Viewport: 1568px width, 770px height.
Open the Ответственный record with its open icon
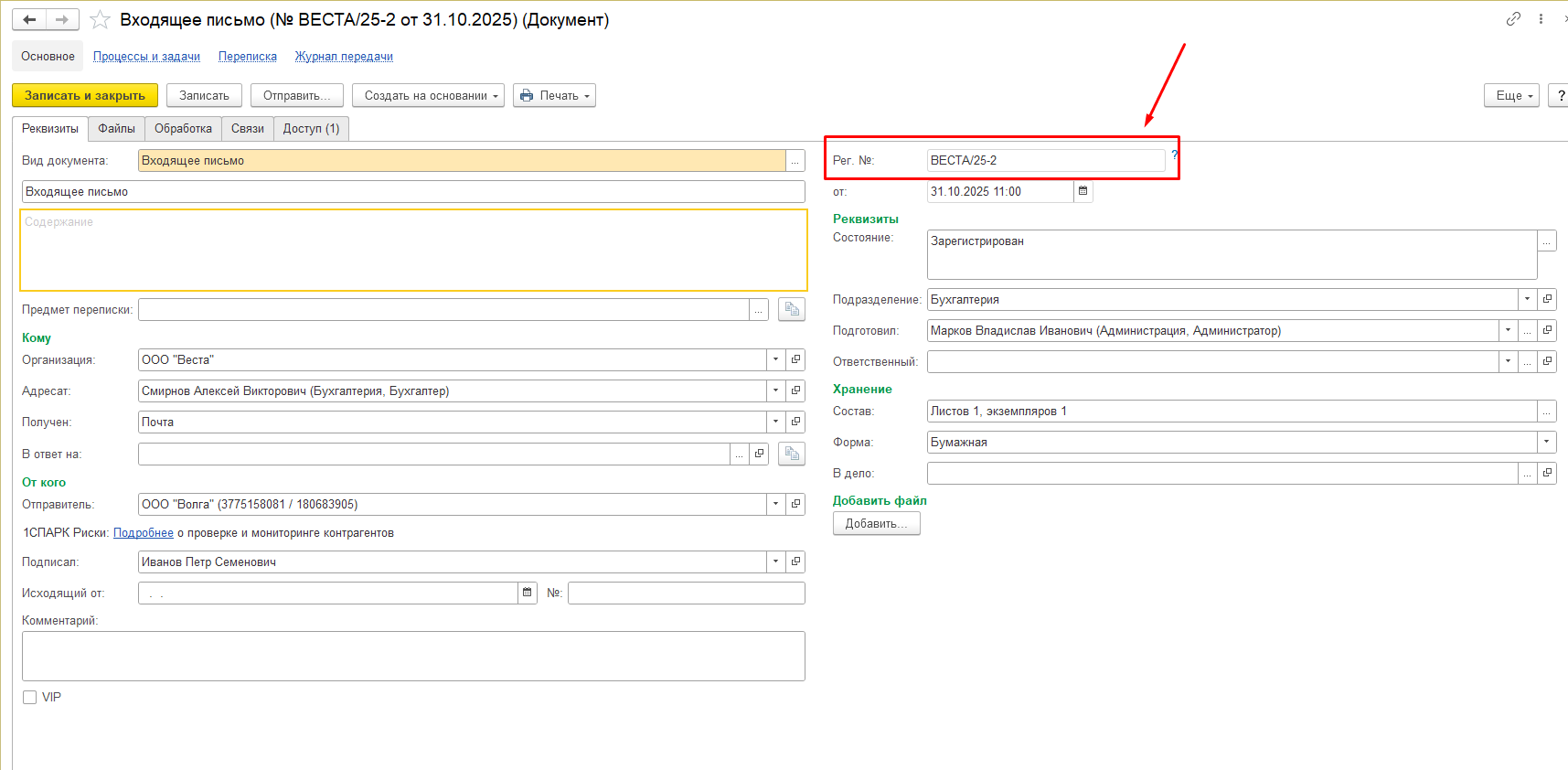[1547, 361]
